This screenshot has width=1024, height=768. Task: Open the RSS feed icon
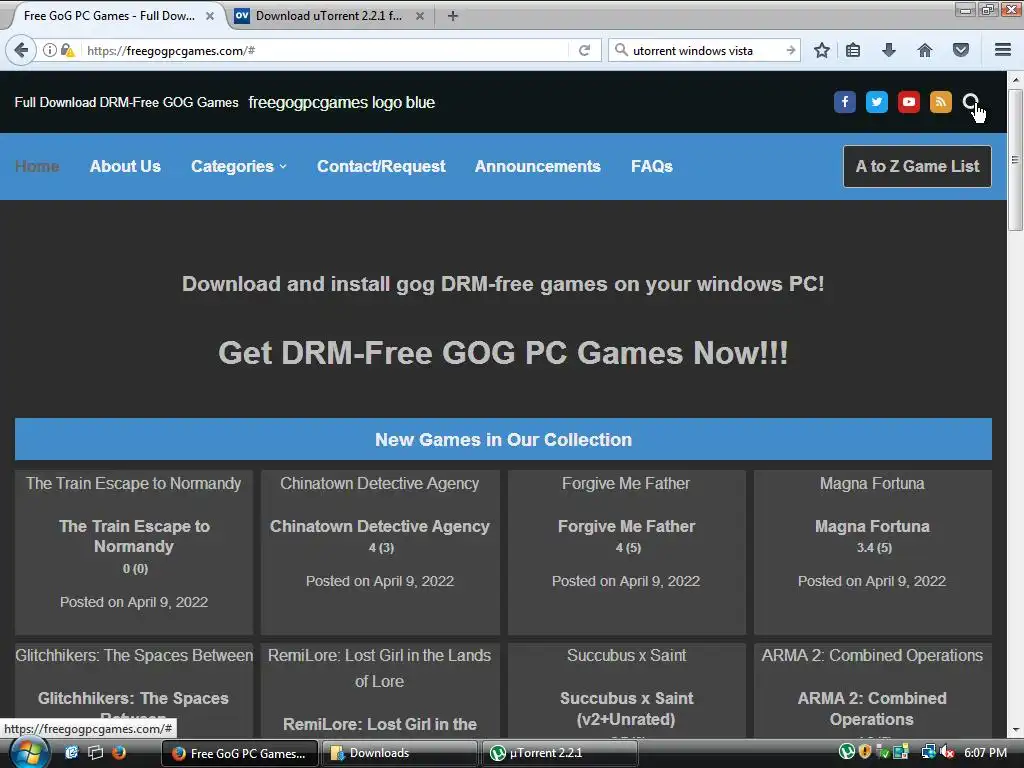coord(940,102)
